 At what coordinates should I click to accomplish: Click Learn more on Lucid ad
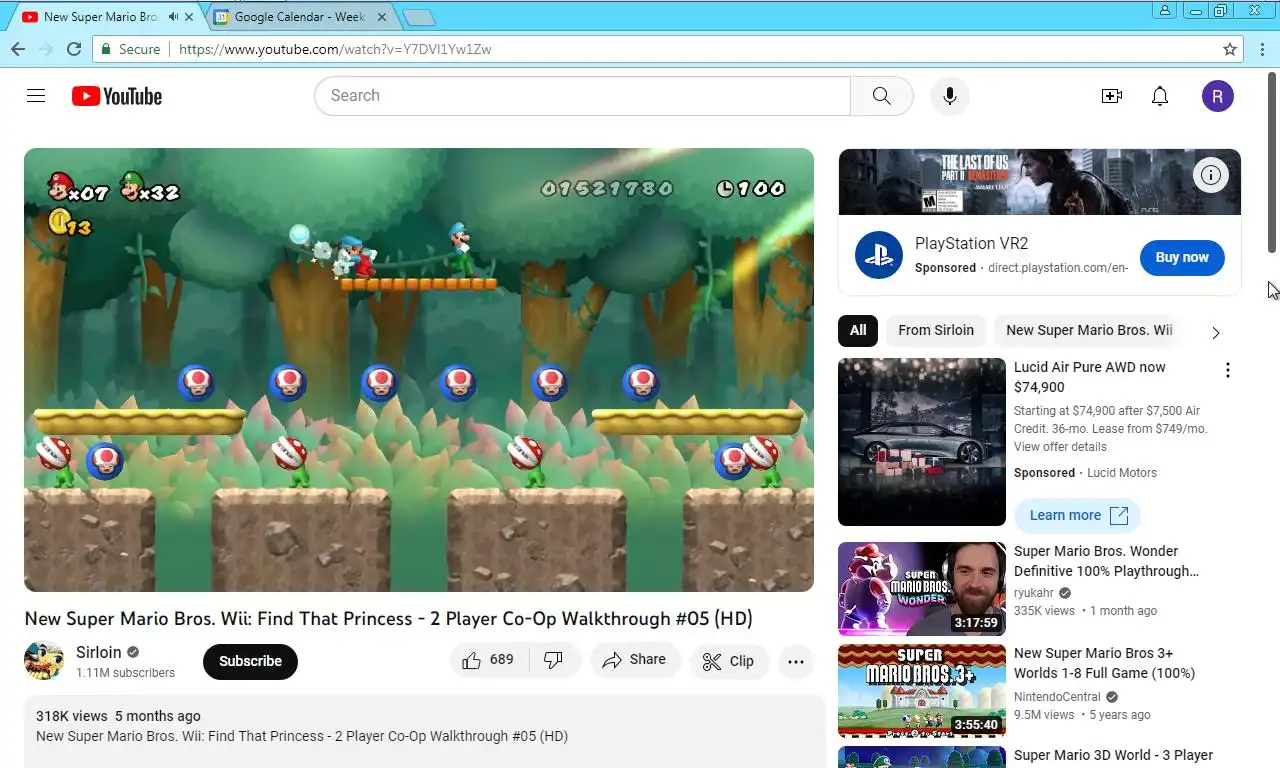pyautogui.click(x=1078, y=515)
